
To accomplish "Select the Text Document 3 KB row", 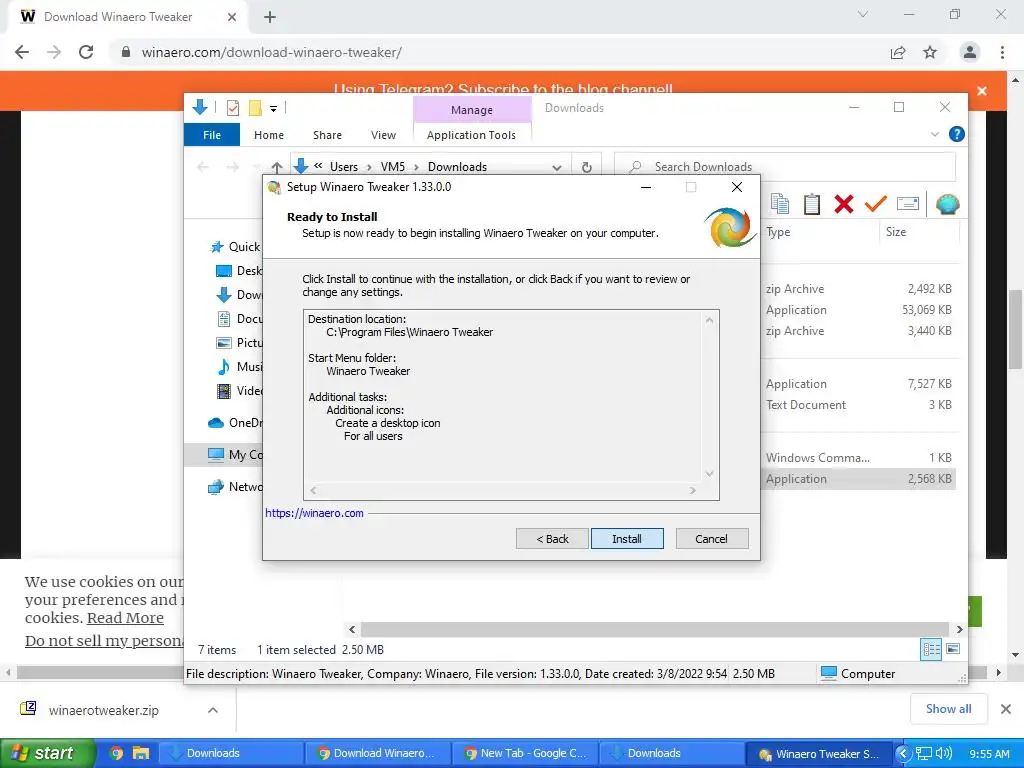I will click(859, 405).
